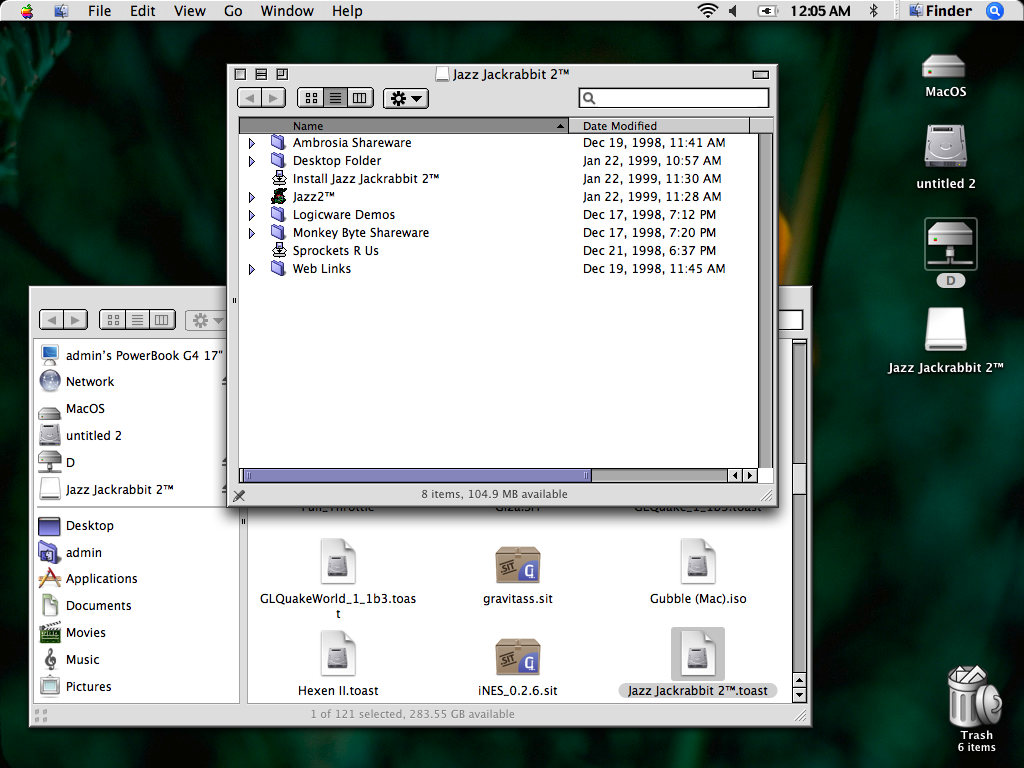The width and height of the screenshot is (1024, 768).
Task: Open Jazz Jackrabbit 2™ volume in sidebar
Action: point(106,489)
